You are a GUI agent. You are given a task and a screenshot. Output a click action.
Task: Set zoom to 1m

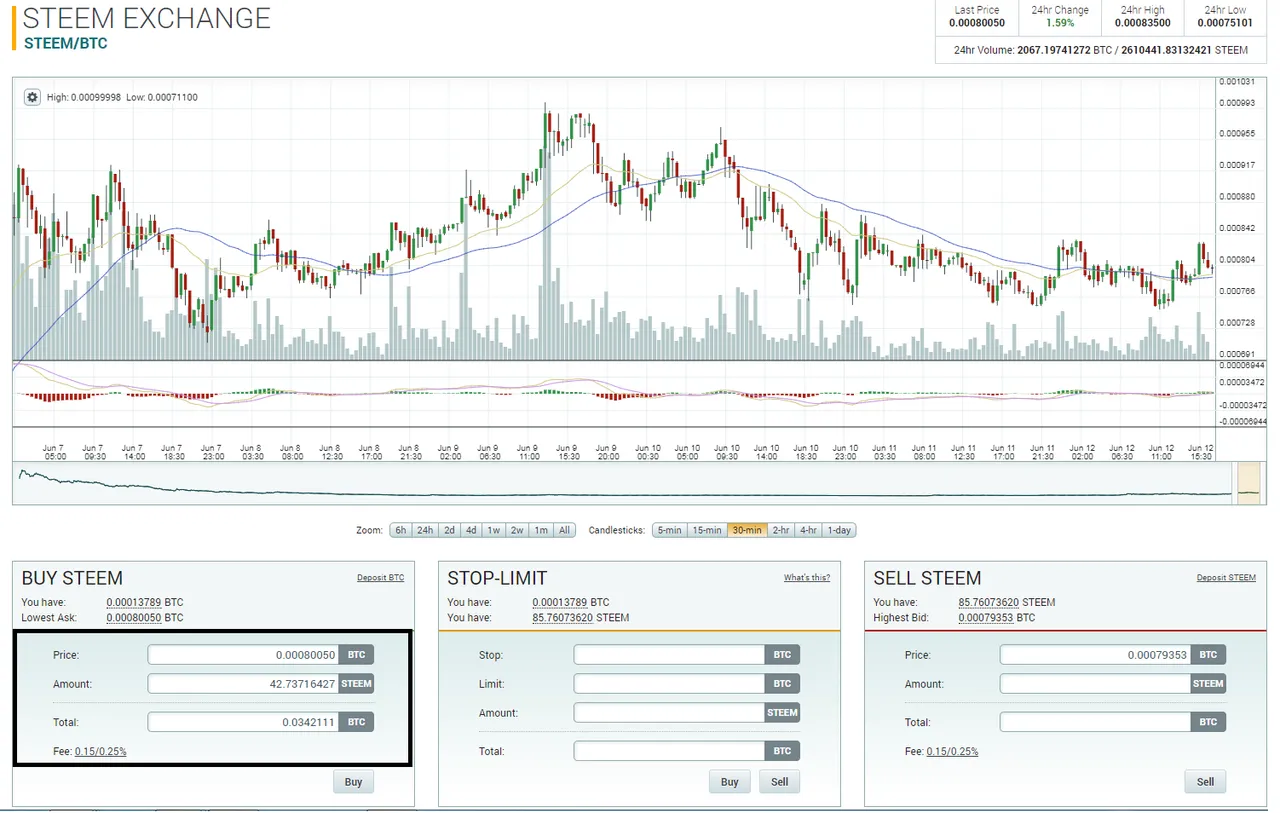click(x=541, y=530)
